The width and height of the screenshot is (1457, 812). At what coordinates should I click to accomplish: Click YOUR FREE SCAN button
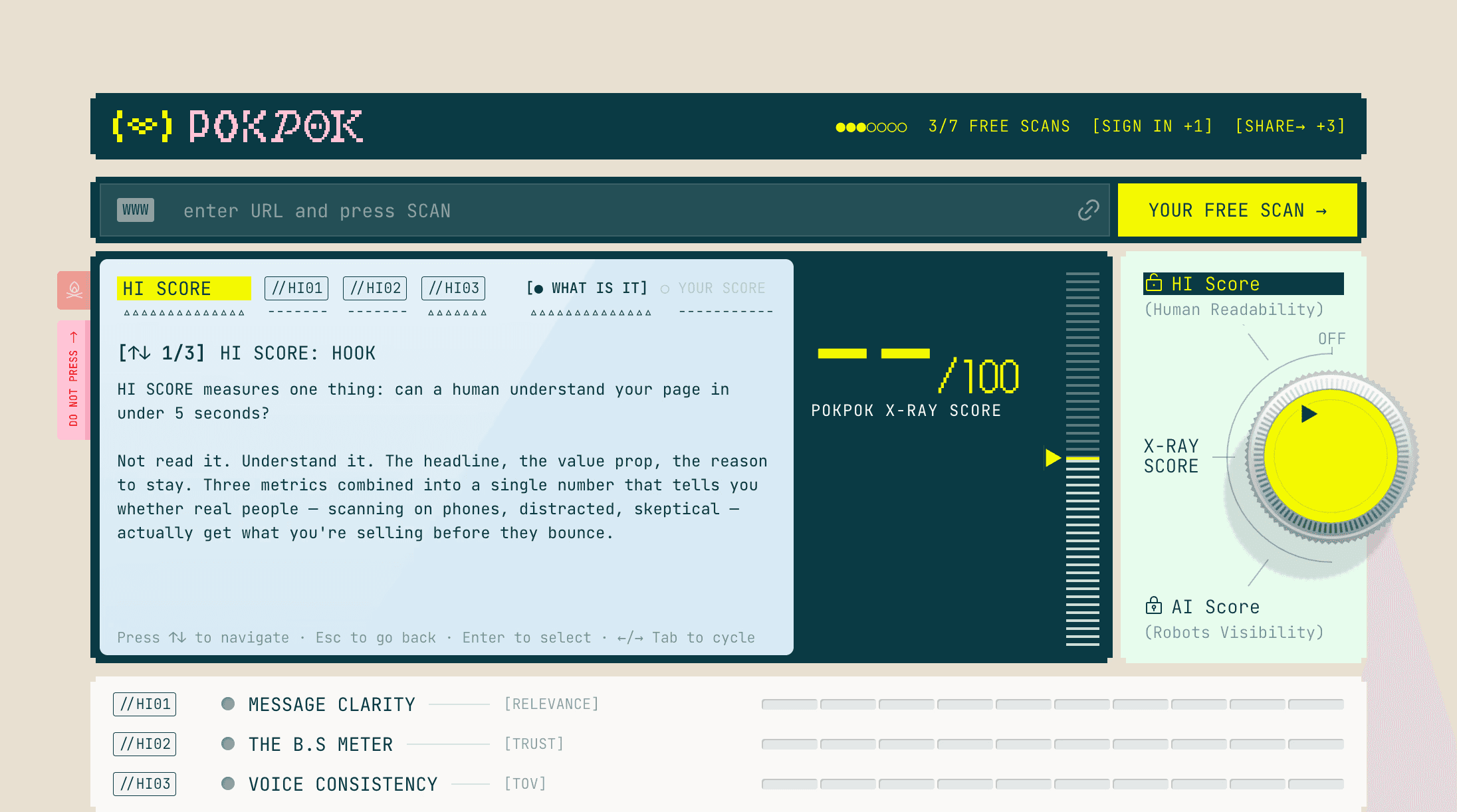[x=1237, y=210]
